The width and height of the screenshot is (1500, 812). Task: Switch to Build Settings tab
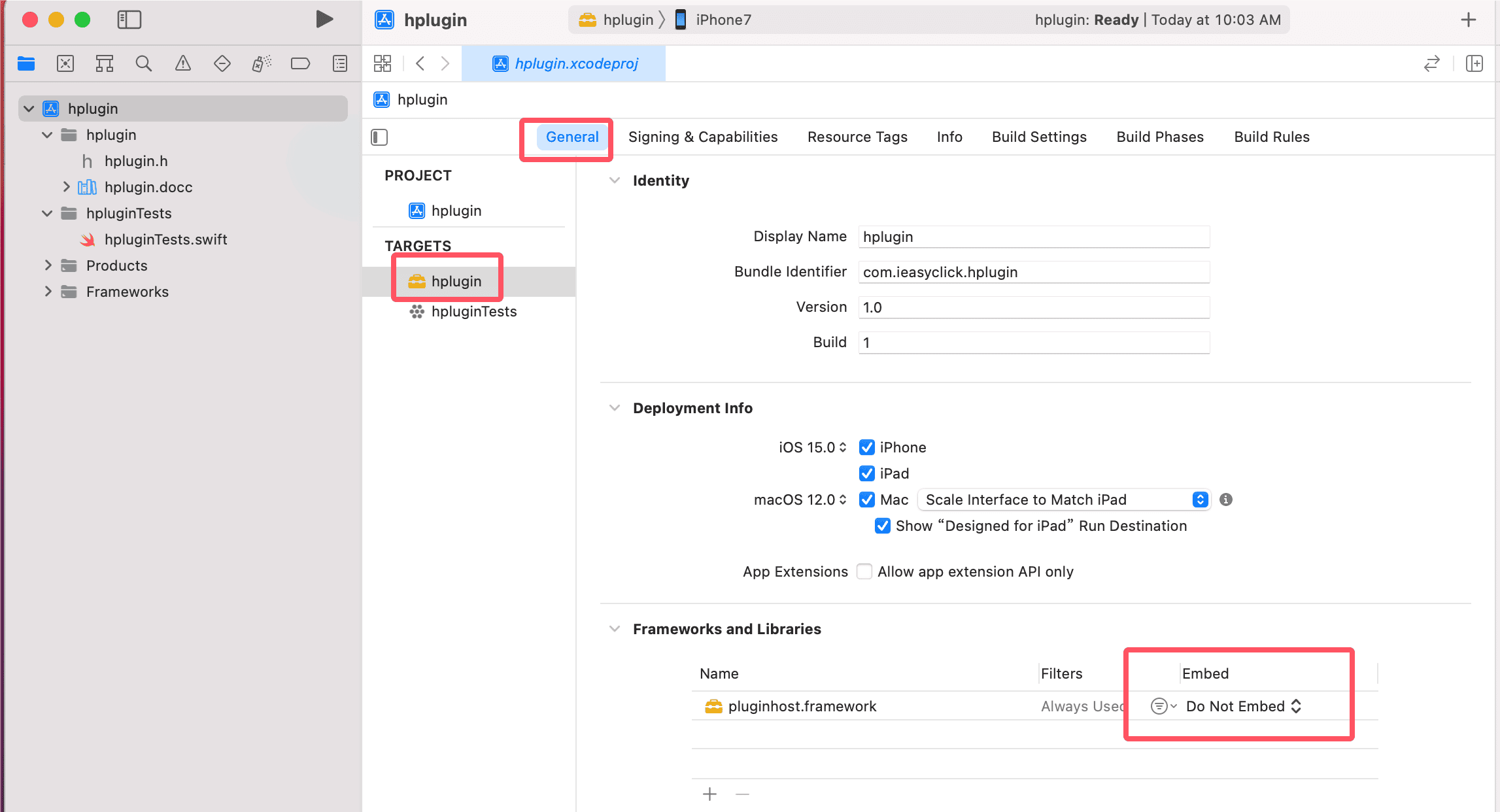point(1039,136)
